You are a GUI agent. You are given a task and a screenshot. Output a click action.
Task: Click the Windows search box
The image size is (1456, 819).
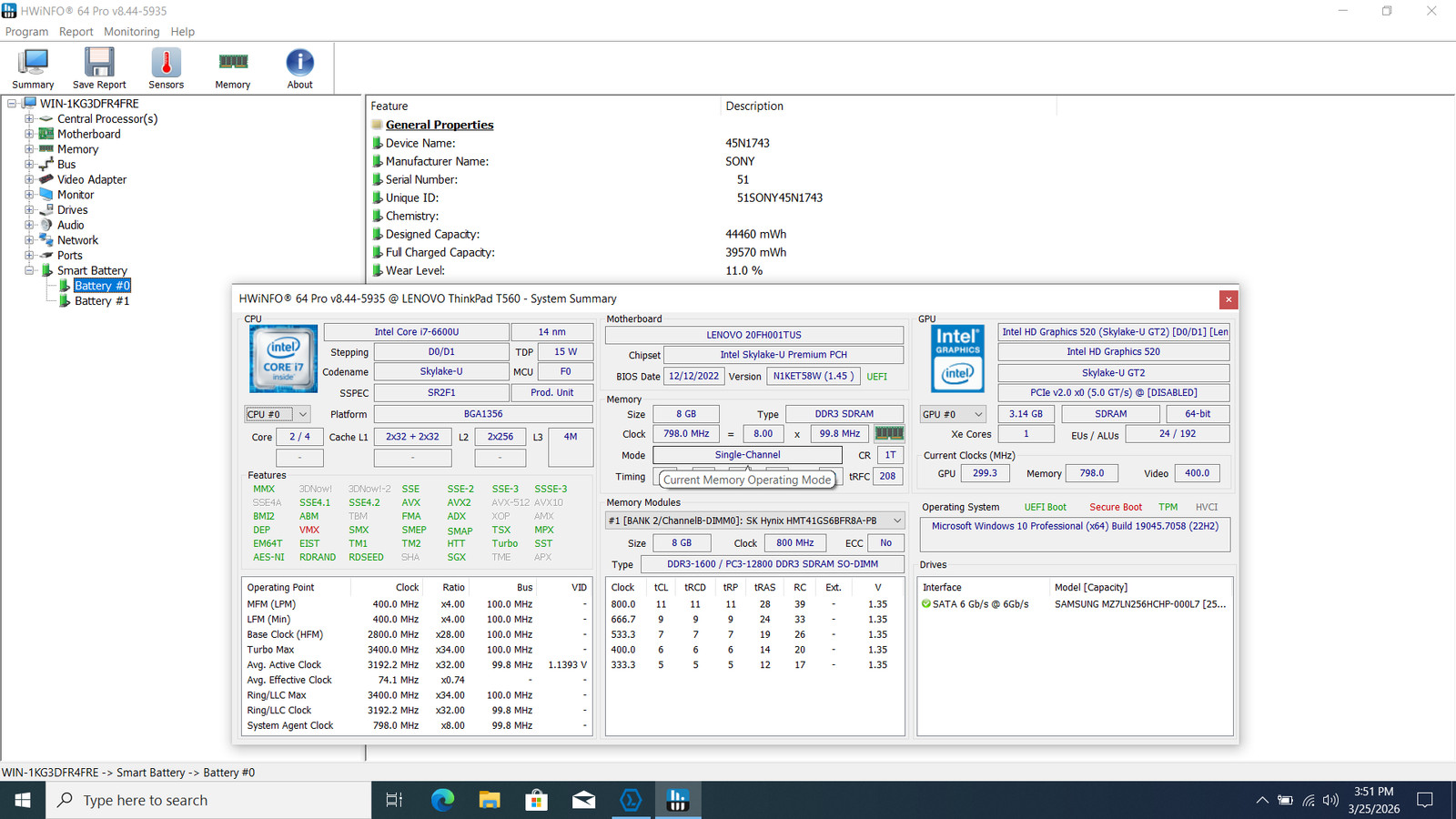[x=209, y=800]
